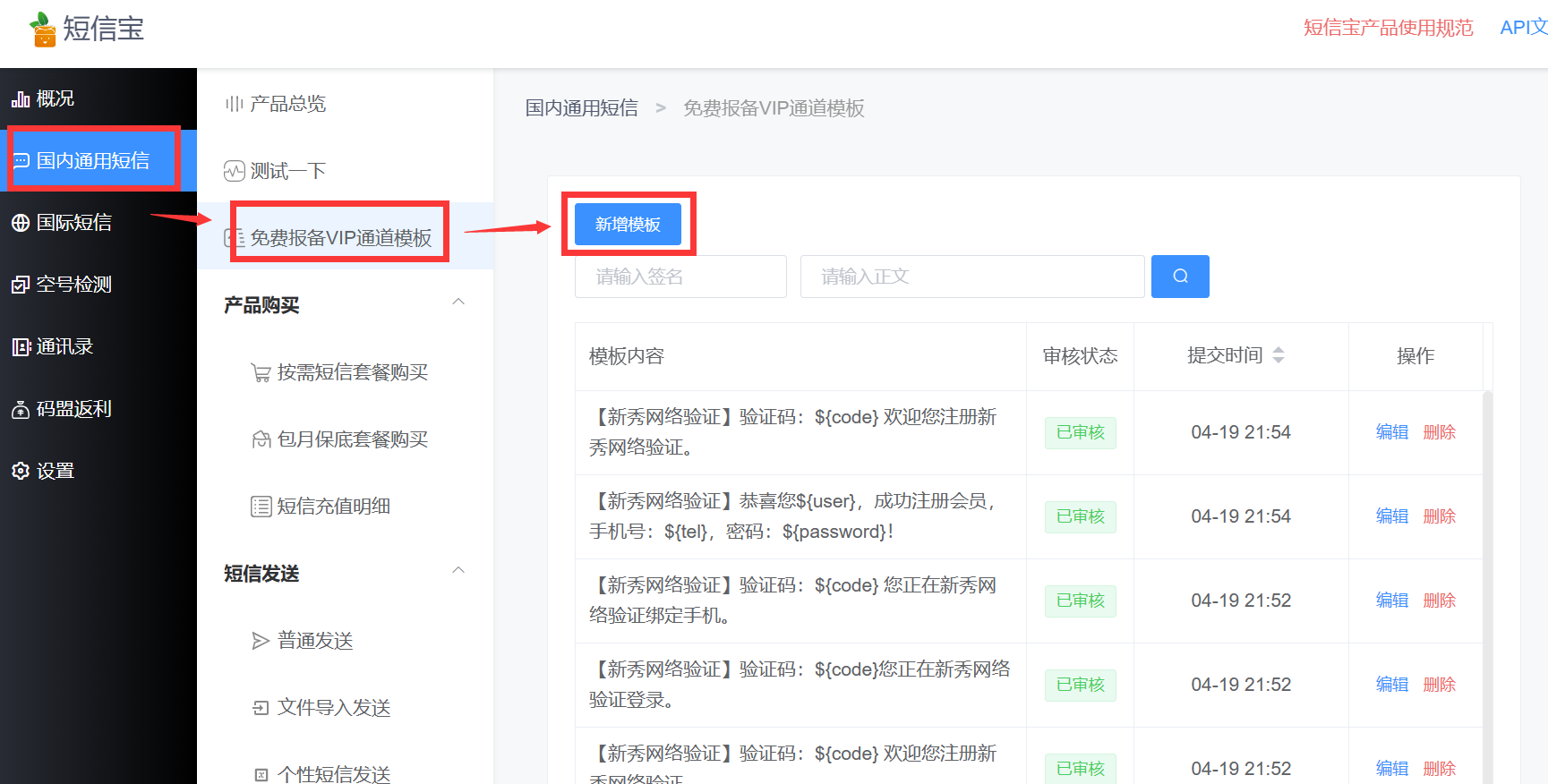Screen dimensions: 1548x784
Task: Collapse the 短信发送 section
Action: [x=458, y=571]
